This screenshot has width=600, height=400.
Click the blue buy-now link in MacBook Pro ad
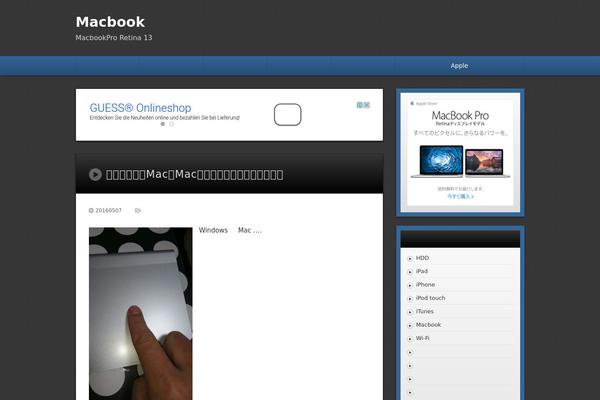(x=460, y=196)
